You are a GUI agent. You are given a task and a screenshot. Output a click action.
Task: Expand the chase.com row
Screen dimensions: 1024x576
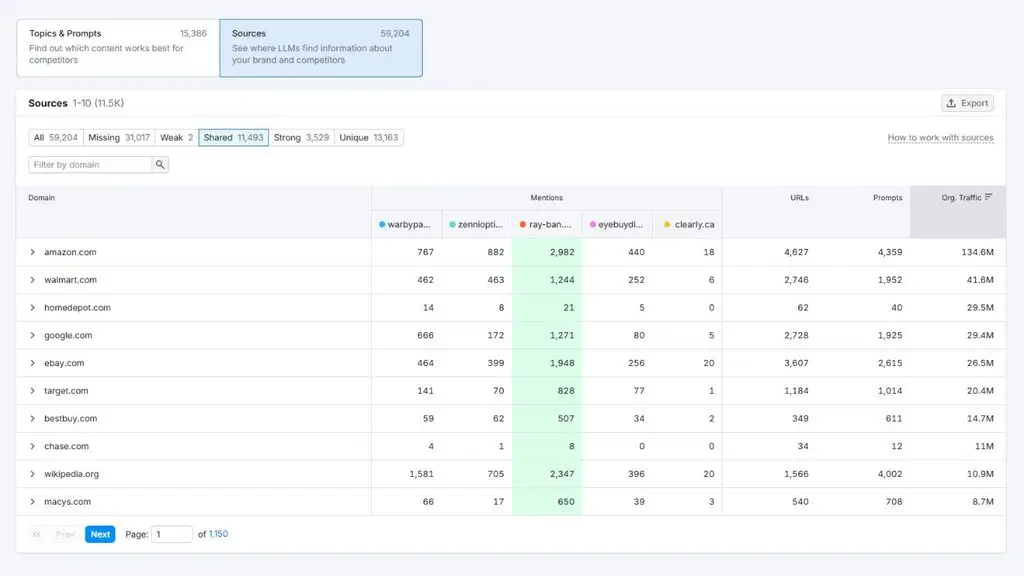point(32,446)
